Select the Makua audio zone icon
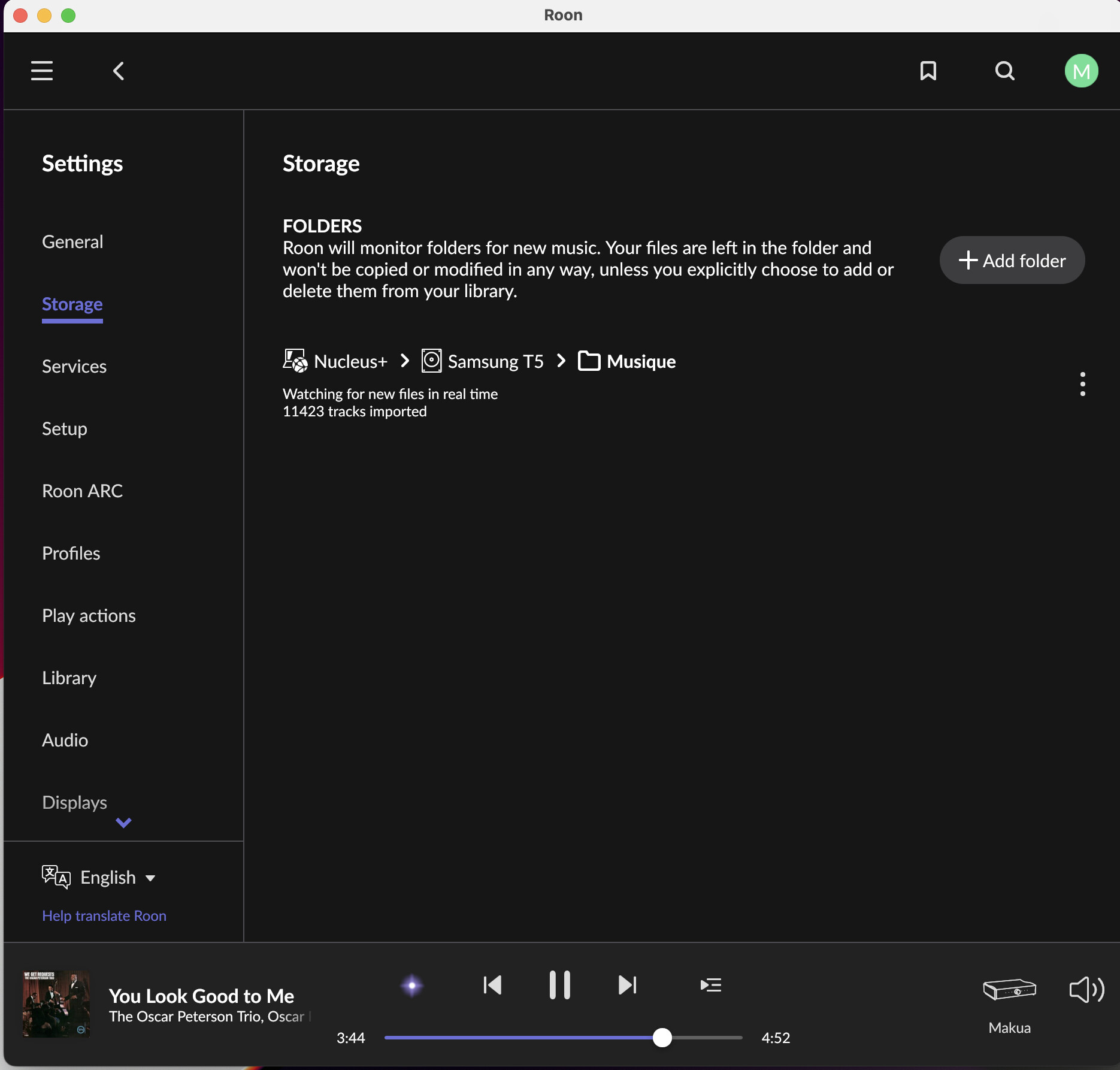 1009,990
